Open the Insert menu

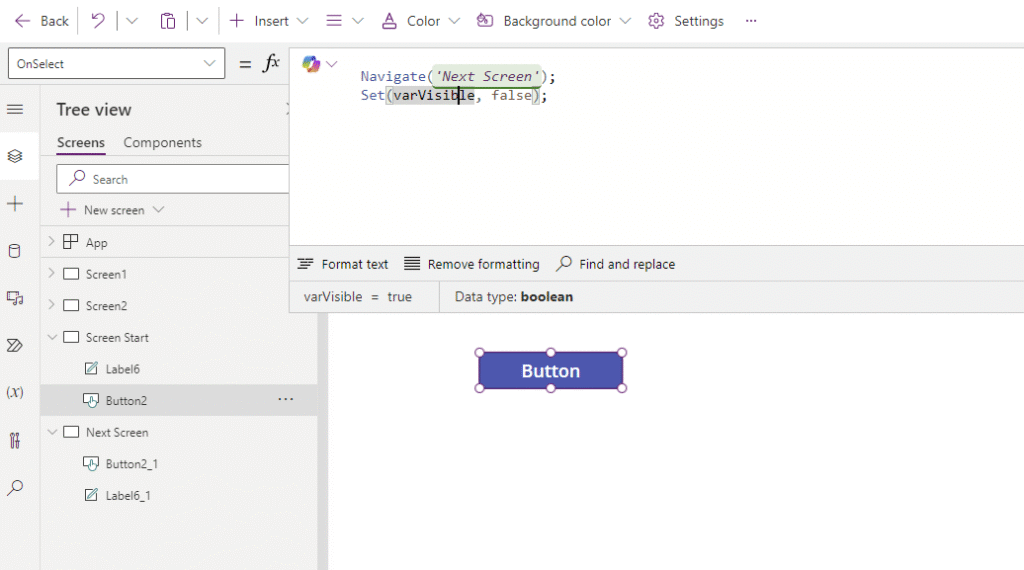click(268, 21)
